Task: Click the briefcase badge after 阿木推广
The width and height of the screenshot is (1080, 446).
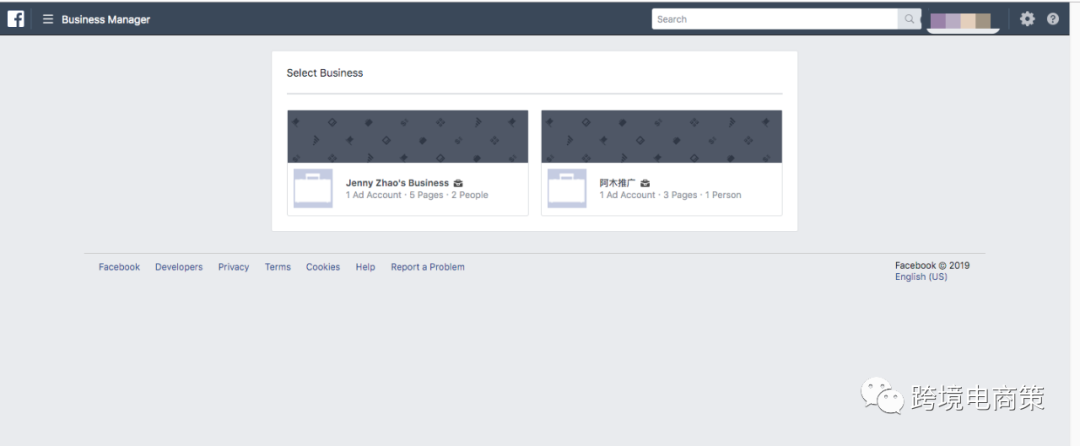Action: tap(645, 183)
